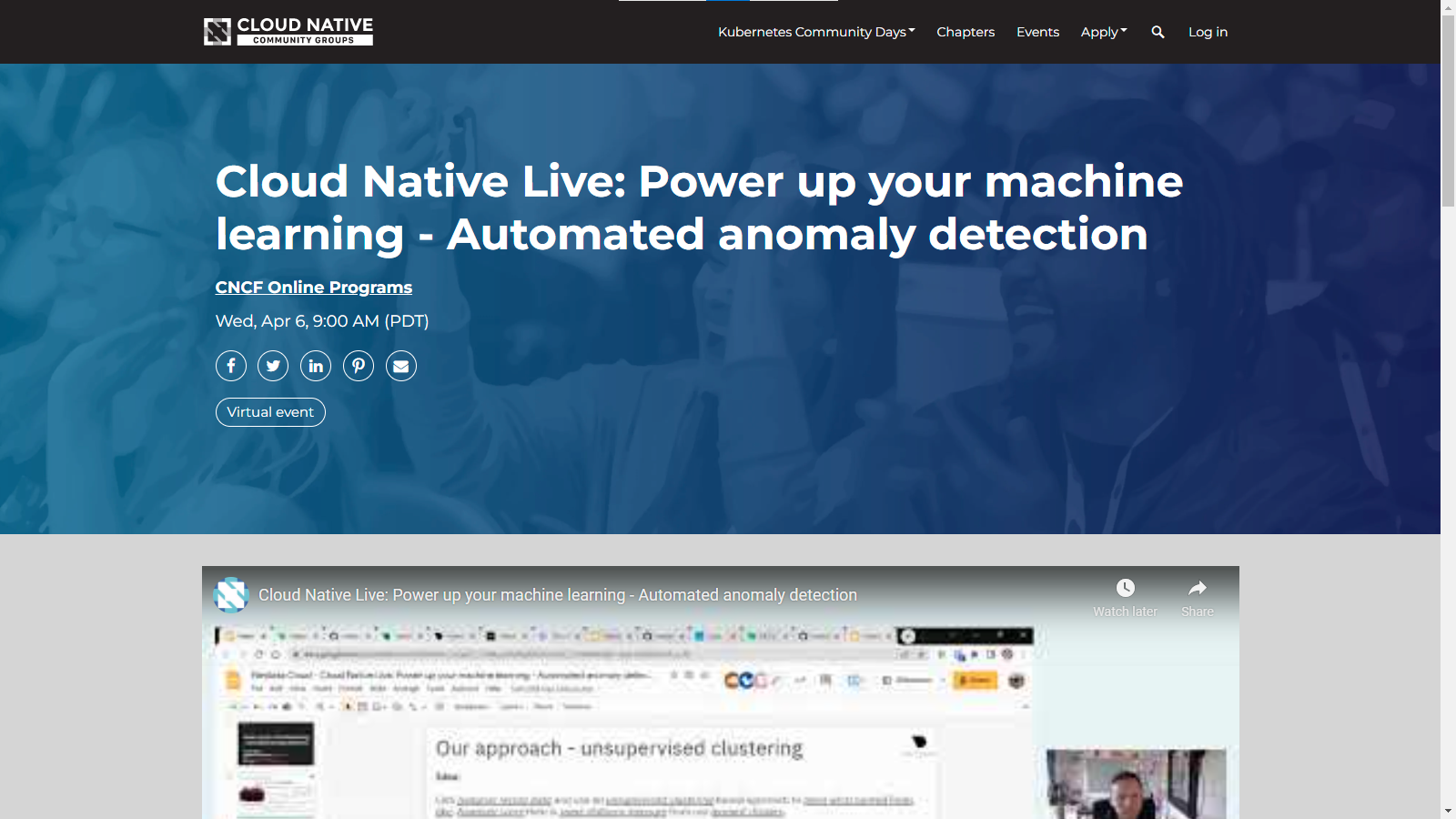Click the page scrollbar down arrow
The height and width of the screenshot is (819, 1456).
(x=1448, y=810)
